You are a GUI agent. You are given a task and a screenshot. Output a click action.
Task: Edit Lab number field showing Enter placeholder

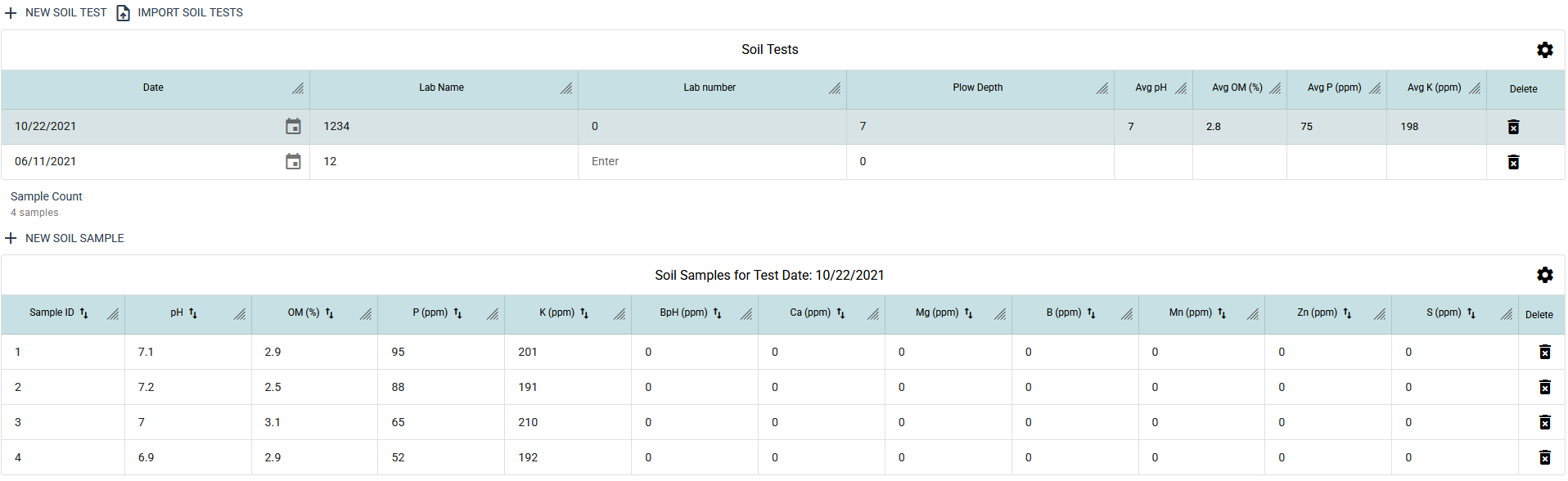[712, 162]
